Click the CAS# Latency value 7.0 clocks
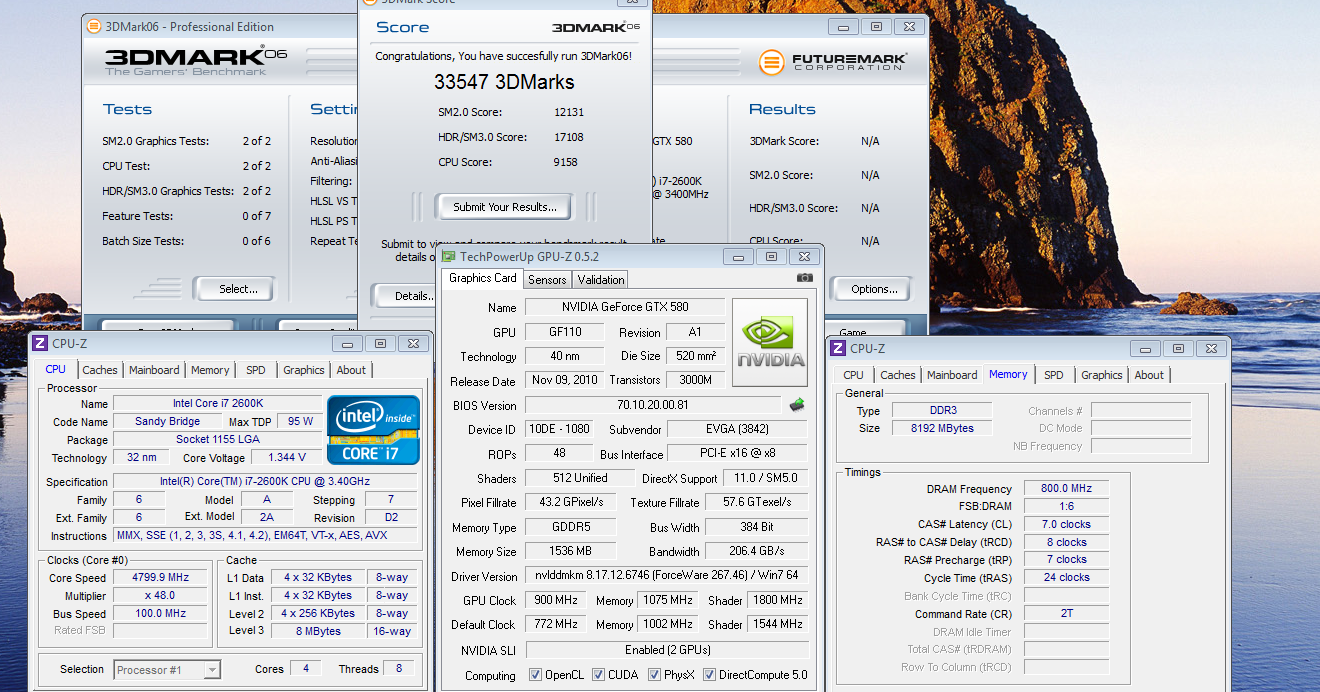Screen dimensions: 1320x692 pos(1066,524)
